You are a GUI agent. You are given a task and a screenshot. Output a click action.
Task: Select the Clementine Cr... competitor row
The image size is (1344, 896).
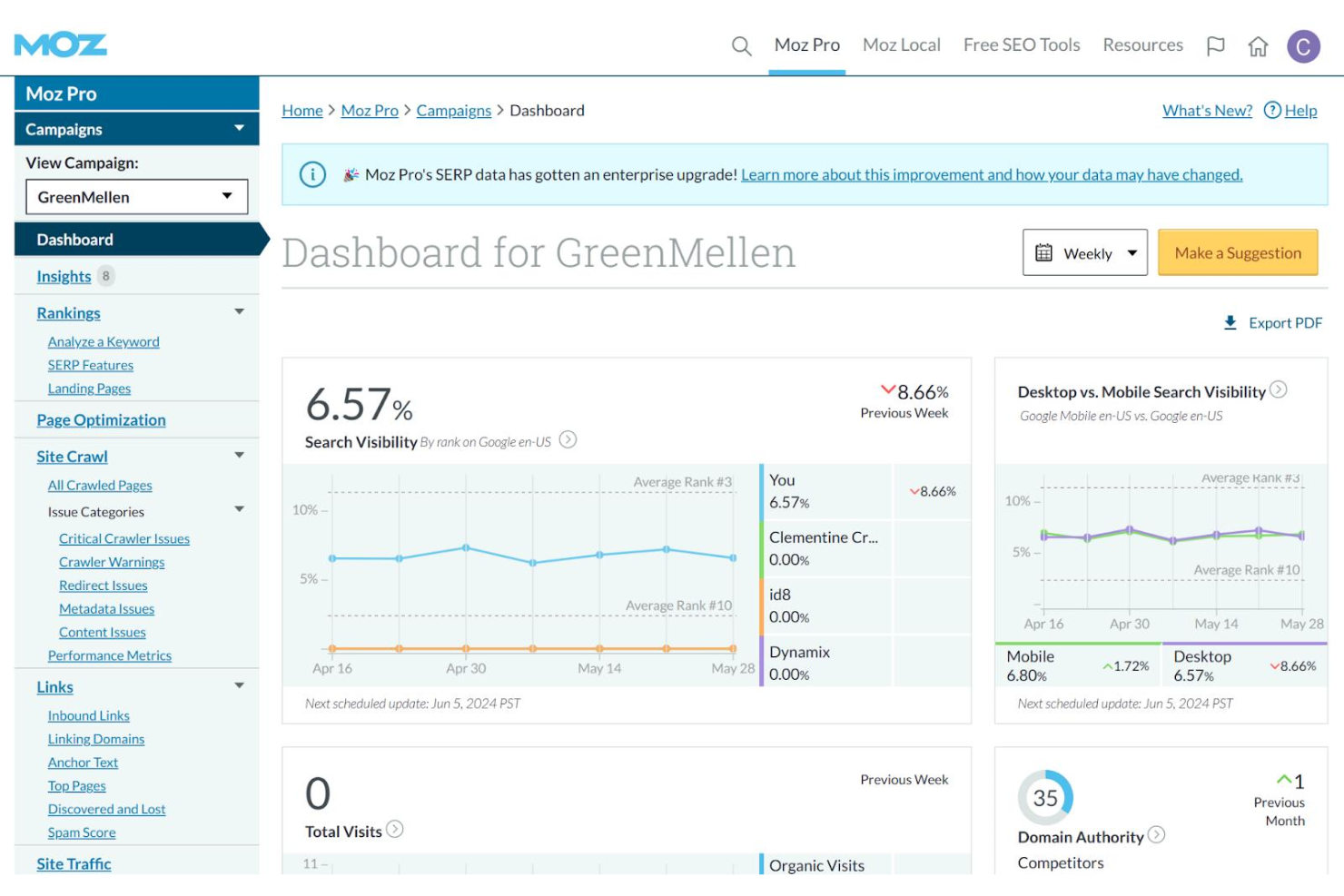[x=864, y=548]
